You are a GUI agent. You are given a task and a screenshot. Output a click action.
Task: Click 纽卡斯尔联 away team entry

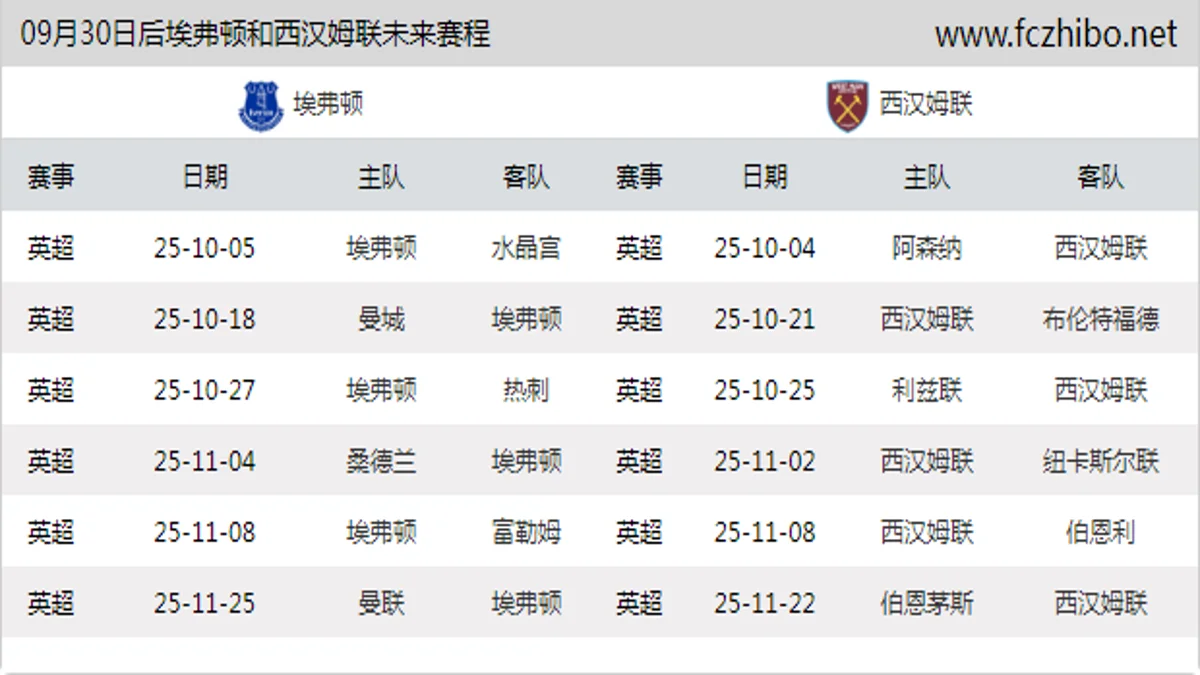coord(1100,461)
